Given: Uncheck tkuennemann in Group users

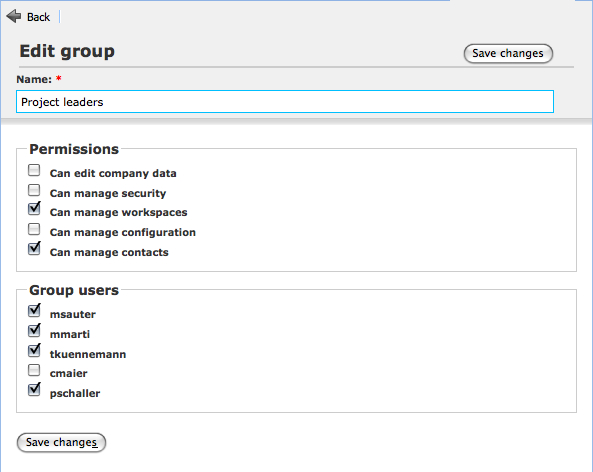Looking at the screenshot, I should pos(34,350).
